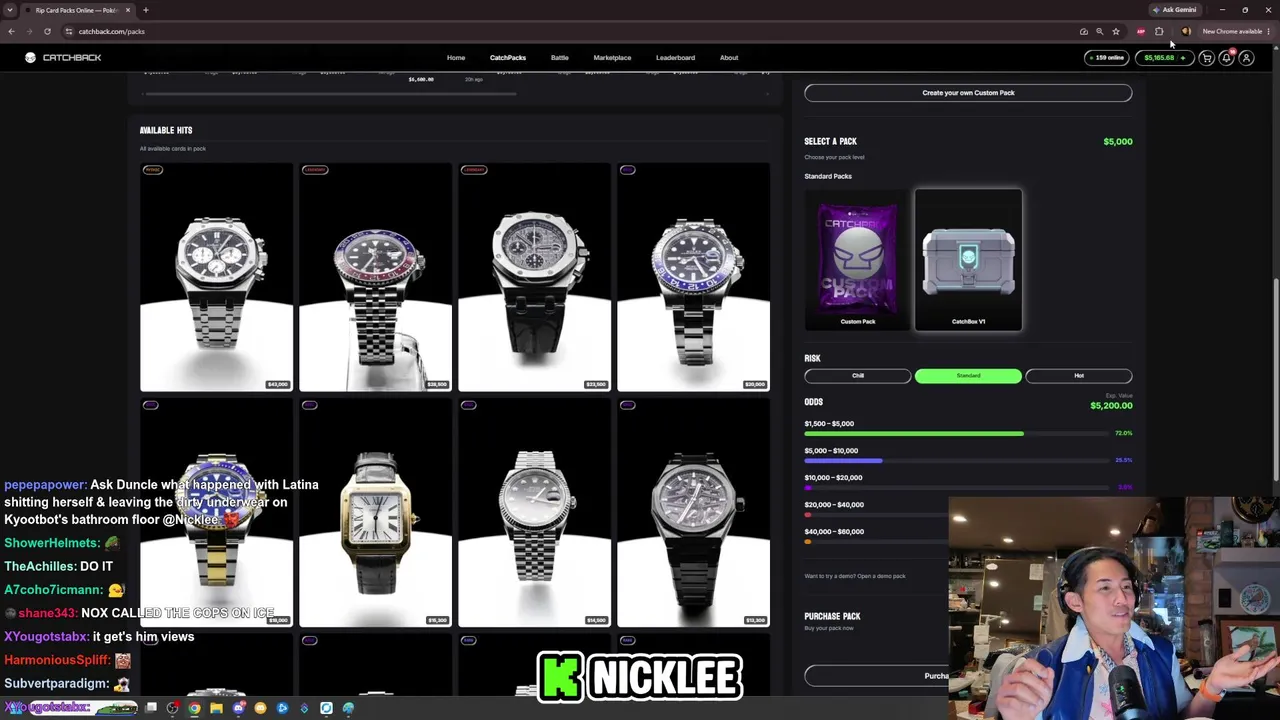1280x720 pixels.
Task: Open the Chrome profile avatar
Action: click(1186, 31)
